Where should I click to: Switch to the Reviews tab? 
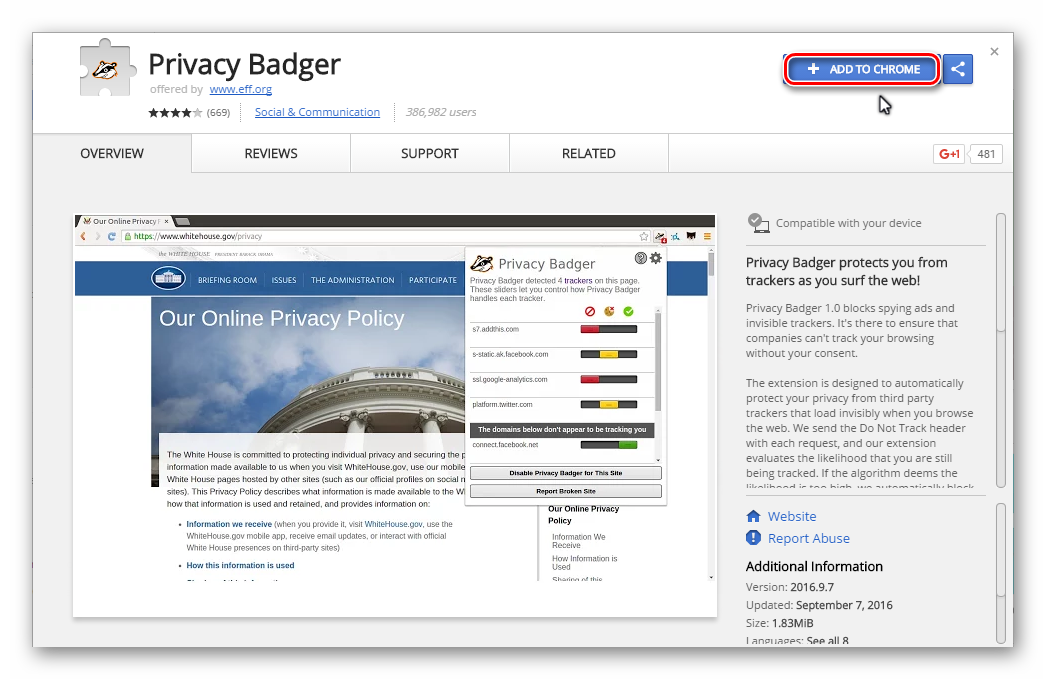(271, 153)
